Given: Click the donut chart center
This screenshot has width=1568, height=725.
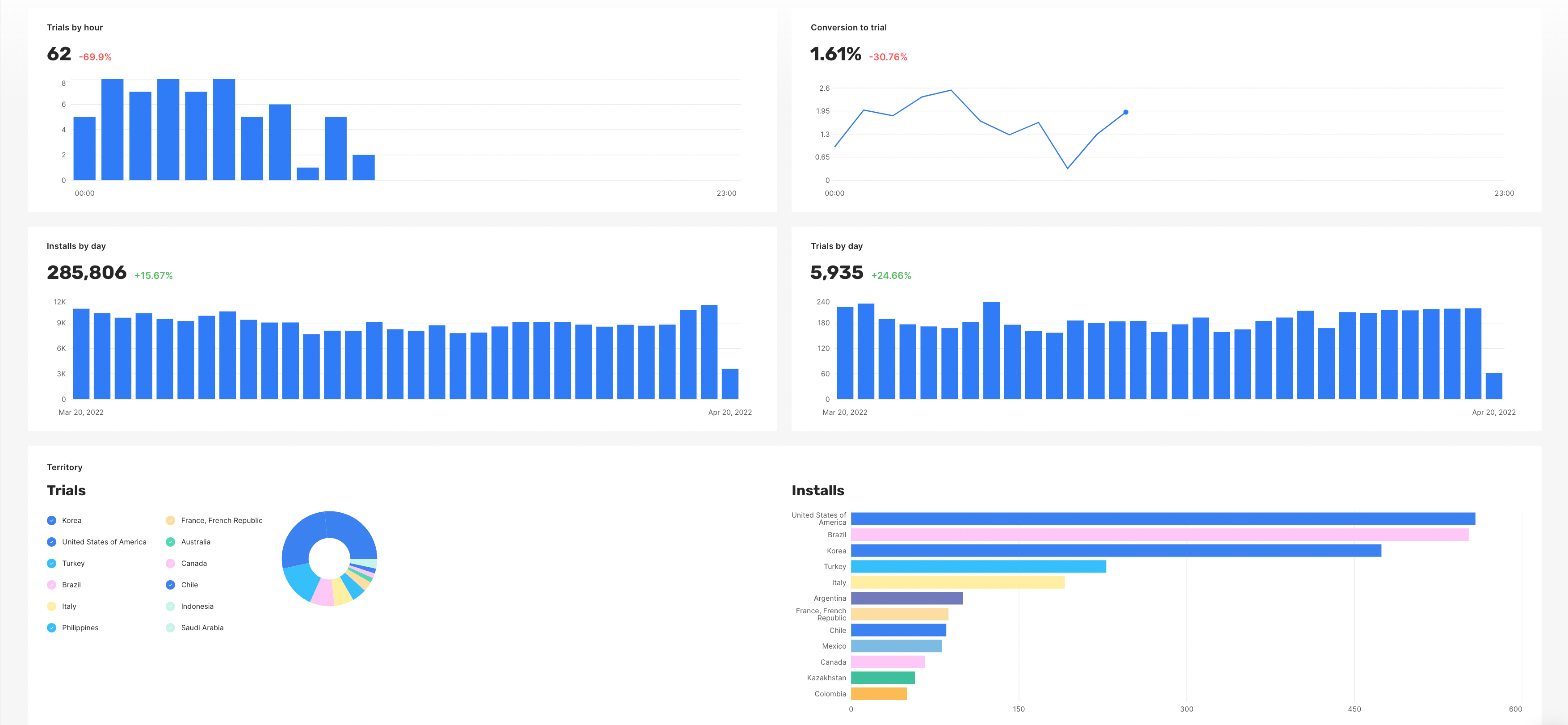Looking at the screenshot, I should 329,558.
